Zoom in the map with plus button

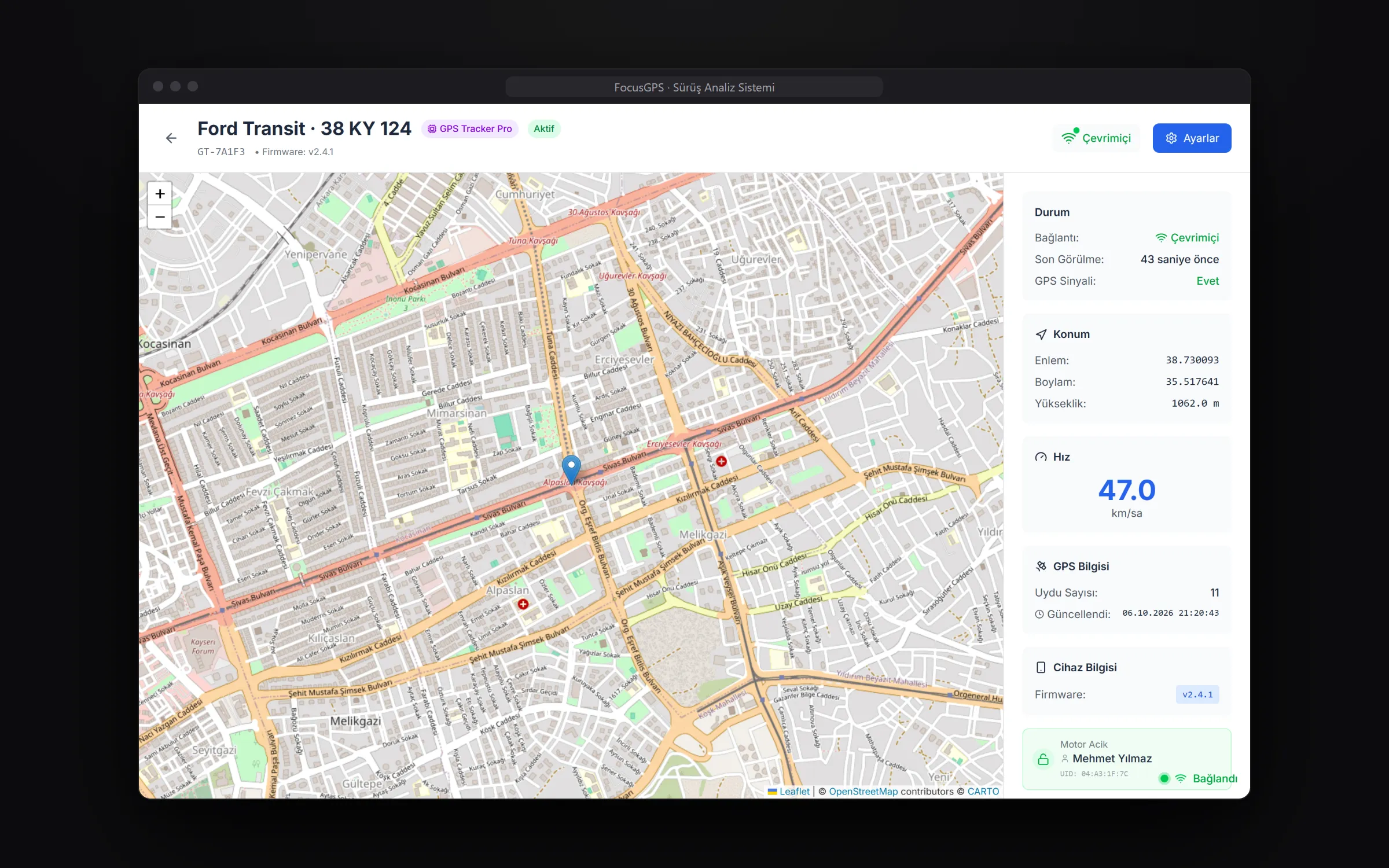click(x=160, y=194)
